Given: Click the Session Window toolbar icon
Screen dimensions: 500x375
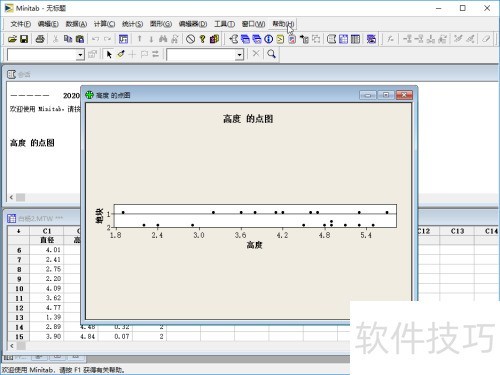Looking at the screenshot, I should (331, 39).
